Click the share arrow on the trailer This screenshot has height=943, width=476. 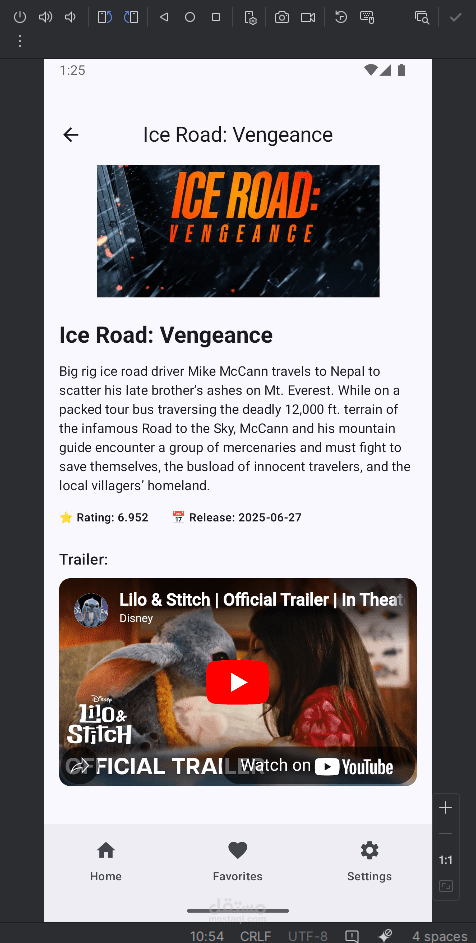[x=80, y=766]
